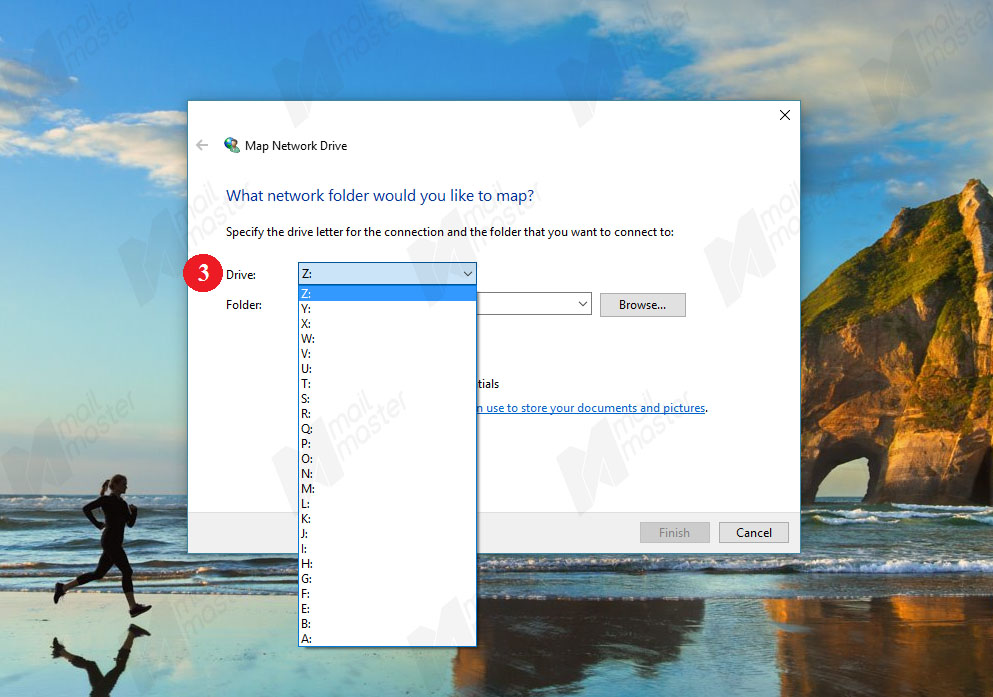
Task: Set drive letter to B:
Action: [387, 624]
